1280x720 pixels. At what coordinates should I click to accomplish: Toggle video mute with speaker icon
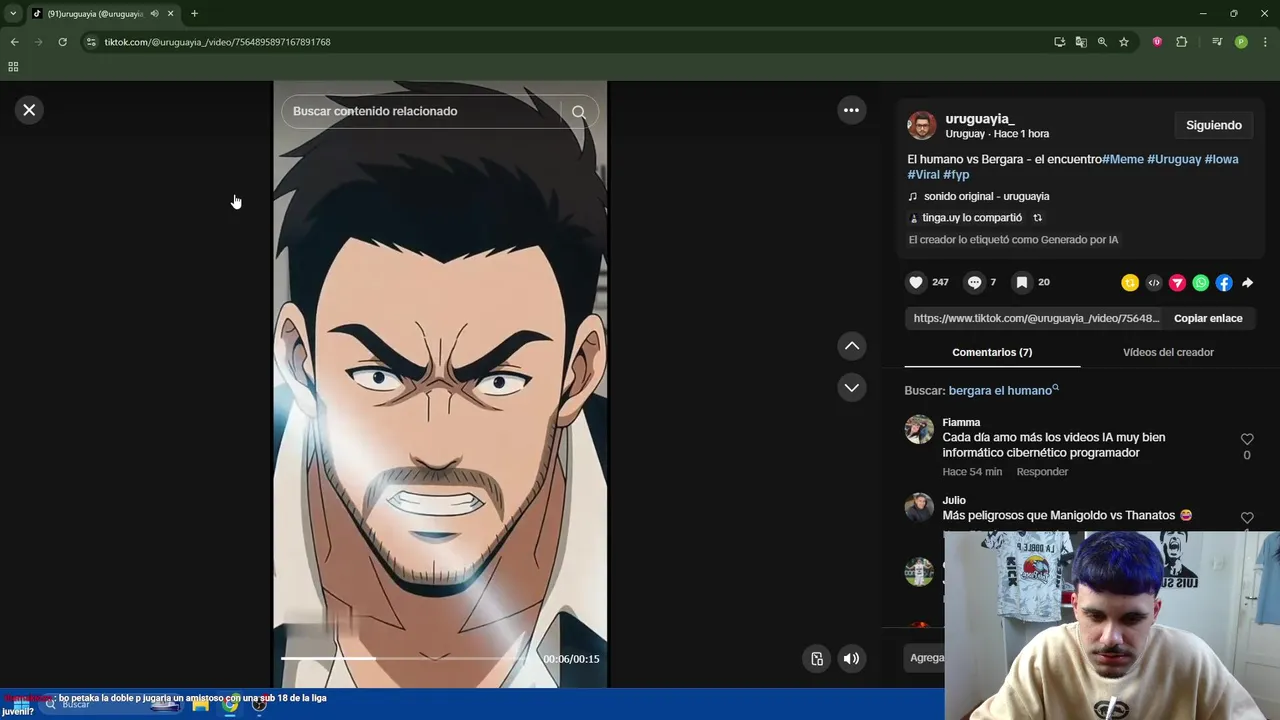[851, 659]
